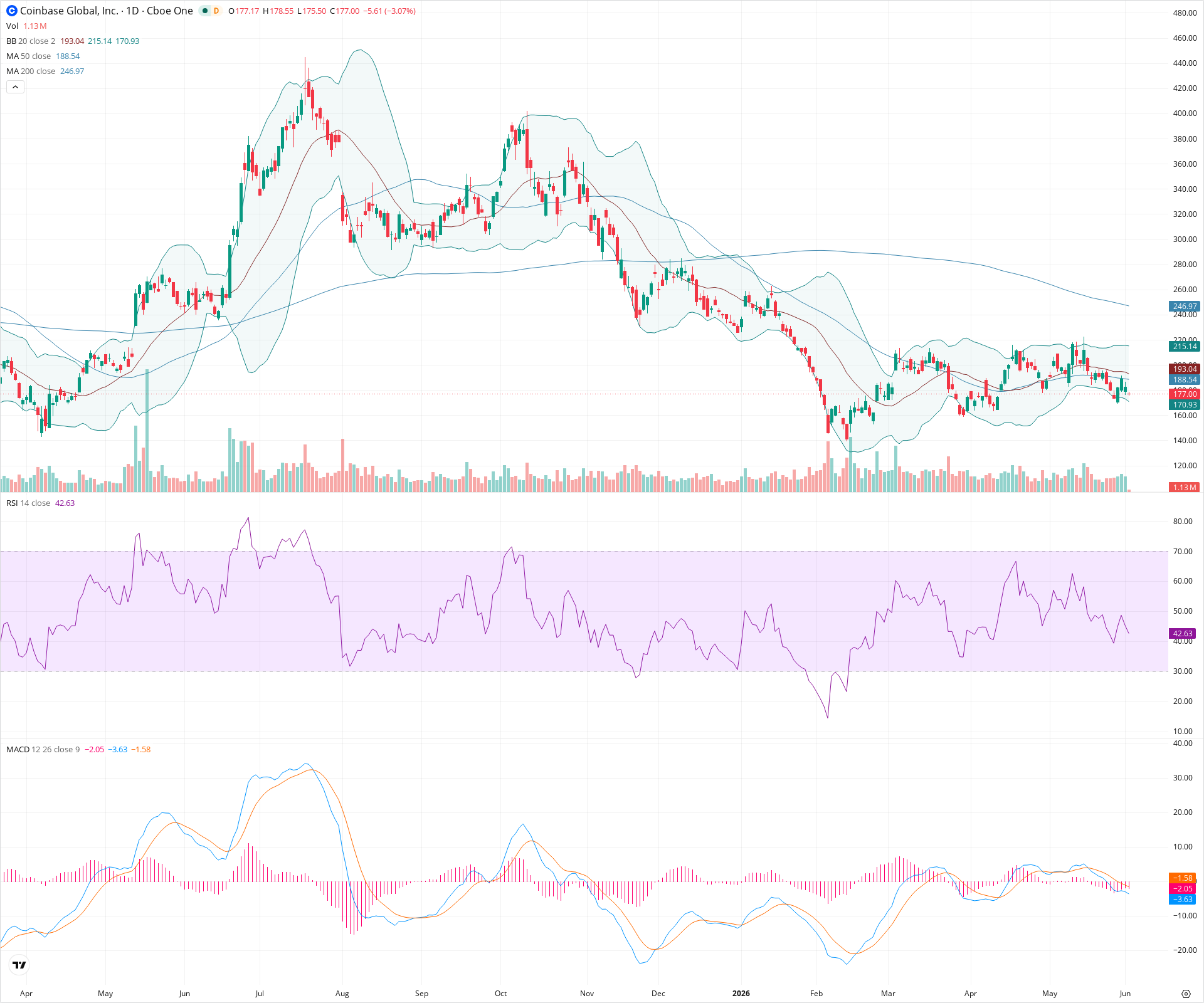Select the RSI 14 close legend
Image resolution: width=1204 pixels, height=1003 pixels.
(28, 503)
